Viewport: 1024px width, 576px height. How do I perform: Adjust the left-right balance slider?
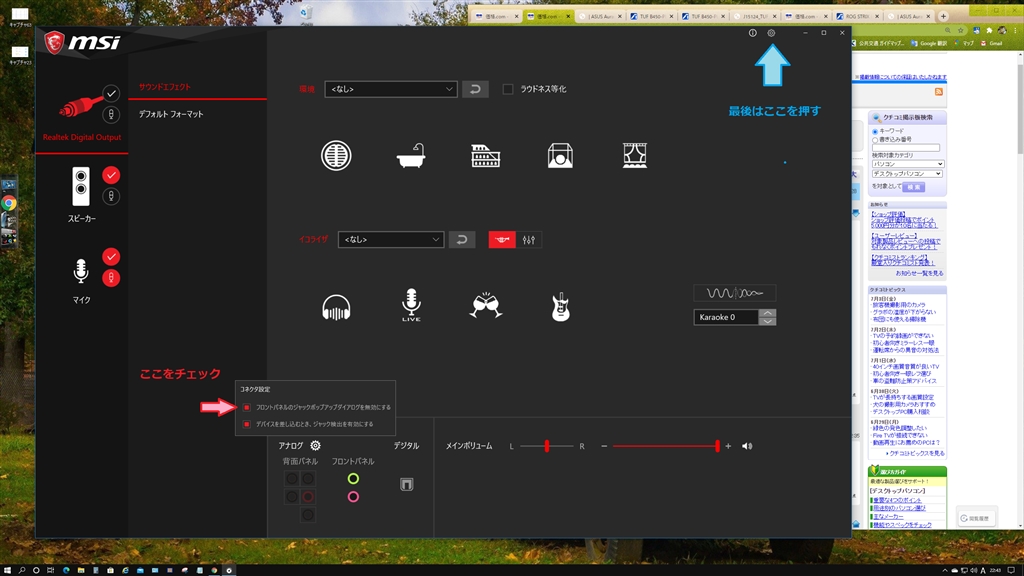click(547, 446)
